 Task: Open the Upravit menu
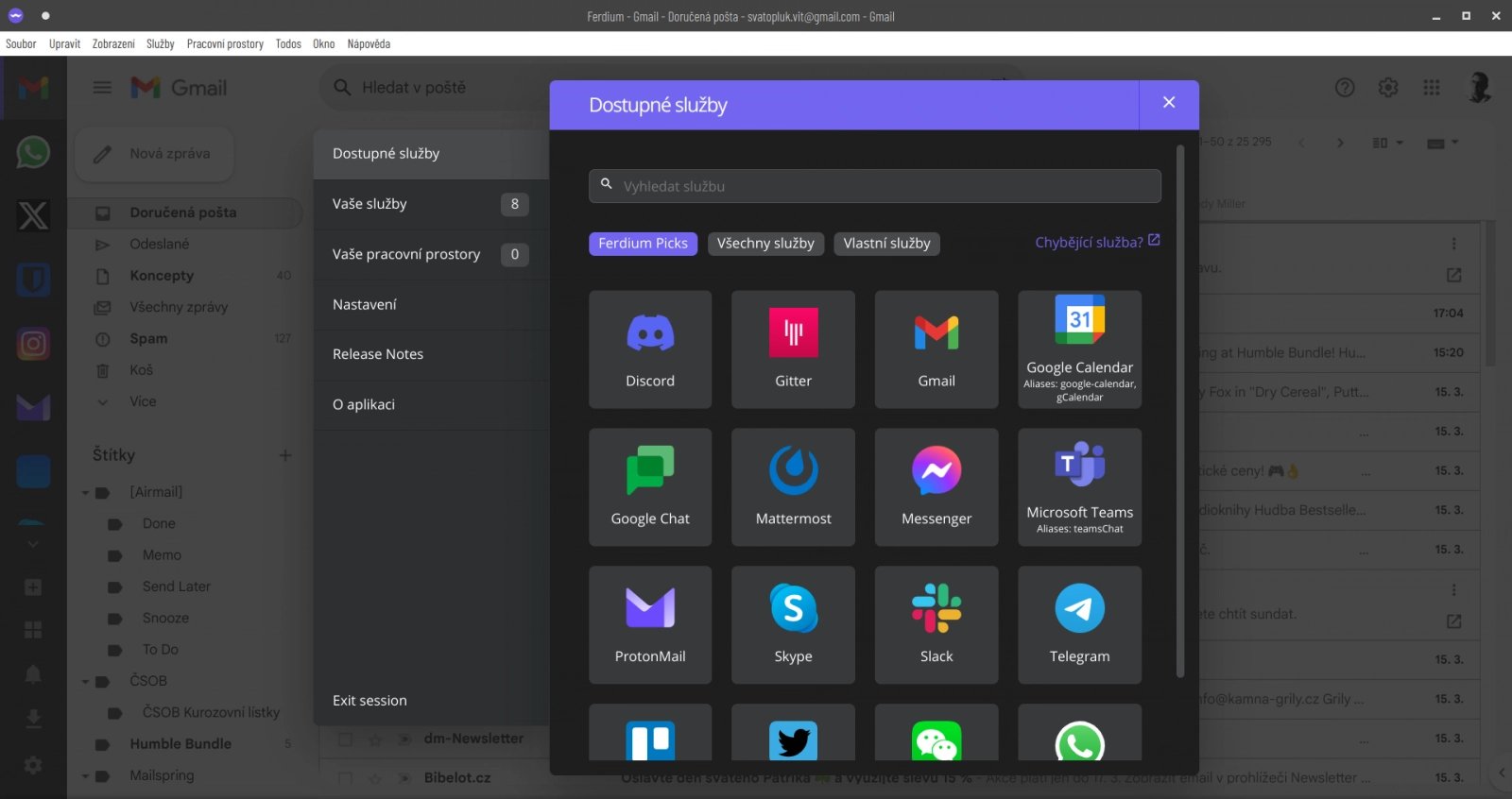click(64, 43)
